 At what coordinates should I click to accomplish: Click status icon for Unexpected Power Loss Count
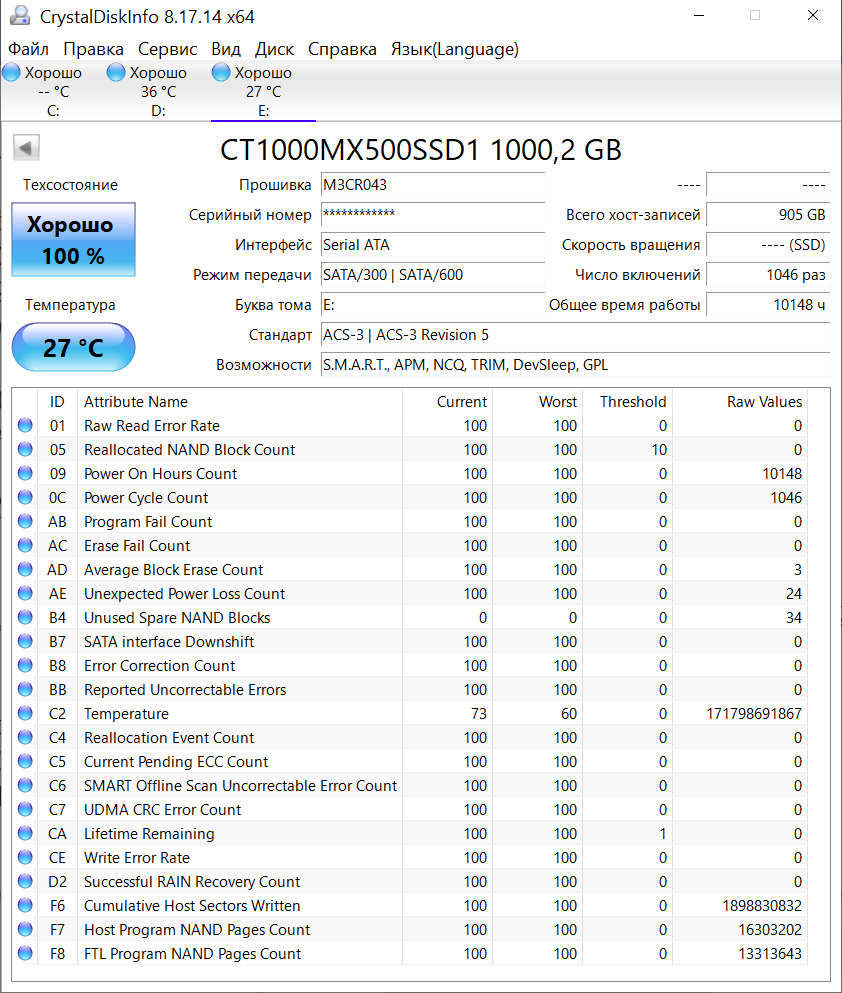coord(25,593)
